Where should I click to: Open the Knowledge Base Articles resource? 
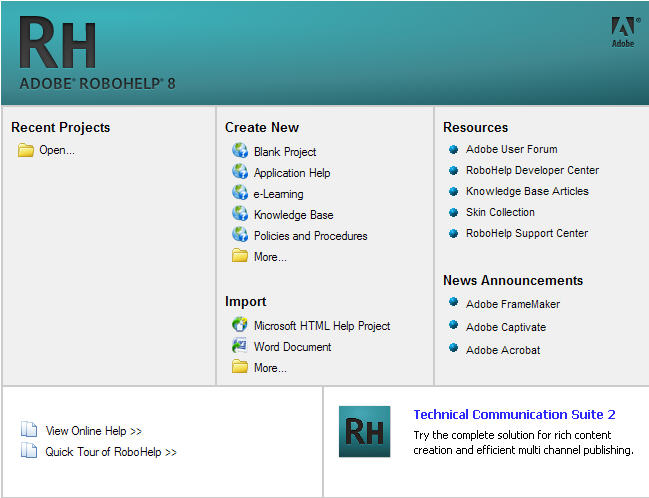click(527, 191)
